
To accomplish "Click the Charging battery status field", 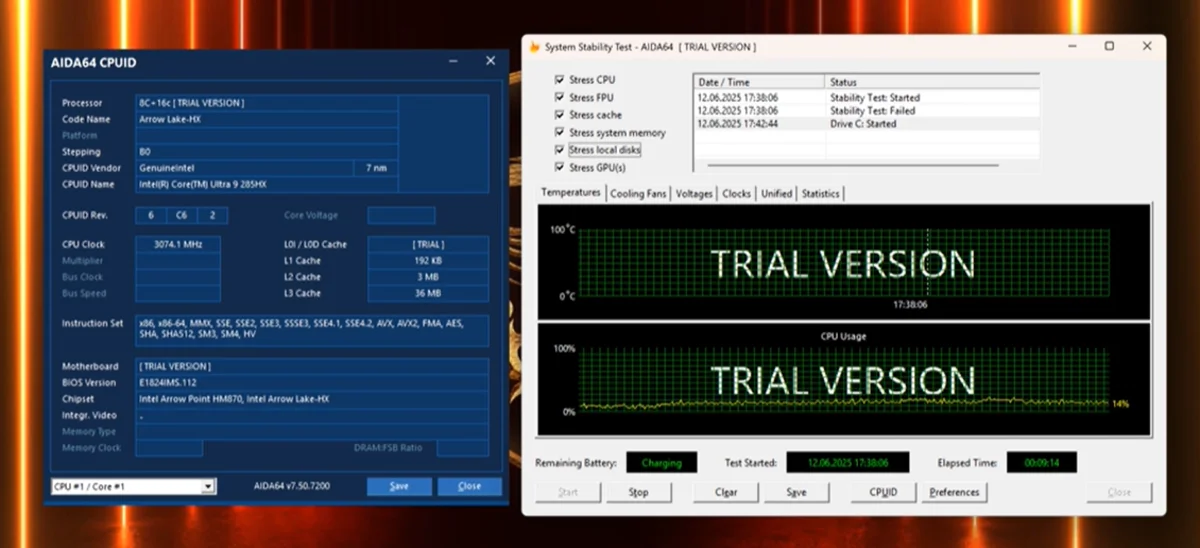I will click(x=662, y=463).
